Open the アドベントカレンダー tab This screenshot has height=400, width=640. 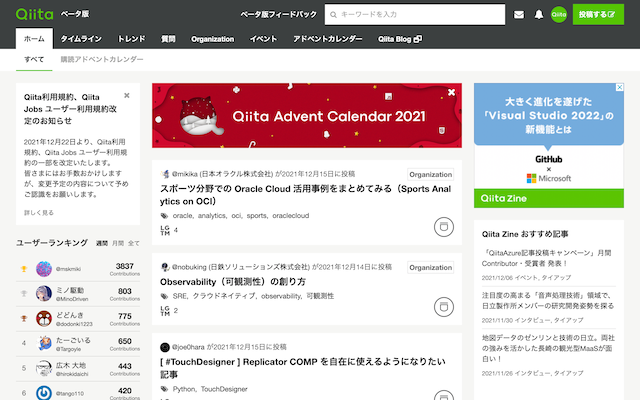[x=327, y=39]
